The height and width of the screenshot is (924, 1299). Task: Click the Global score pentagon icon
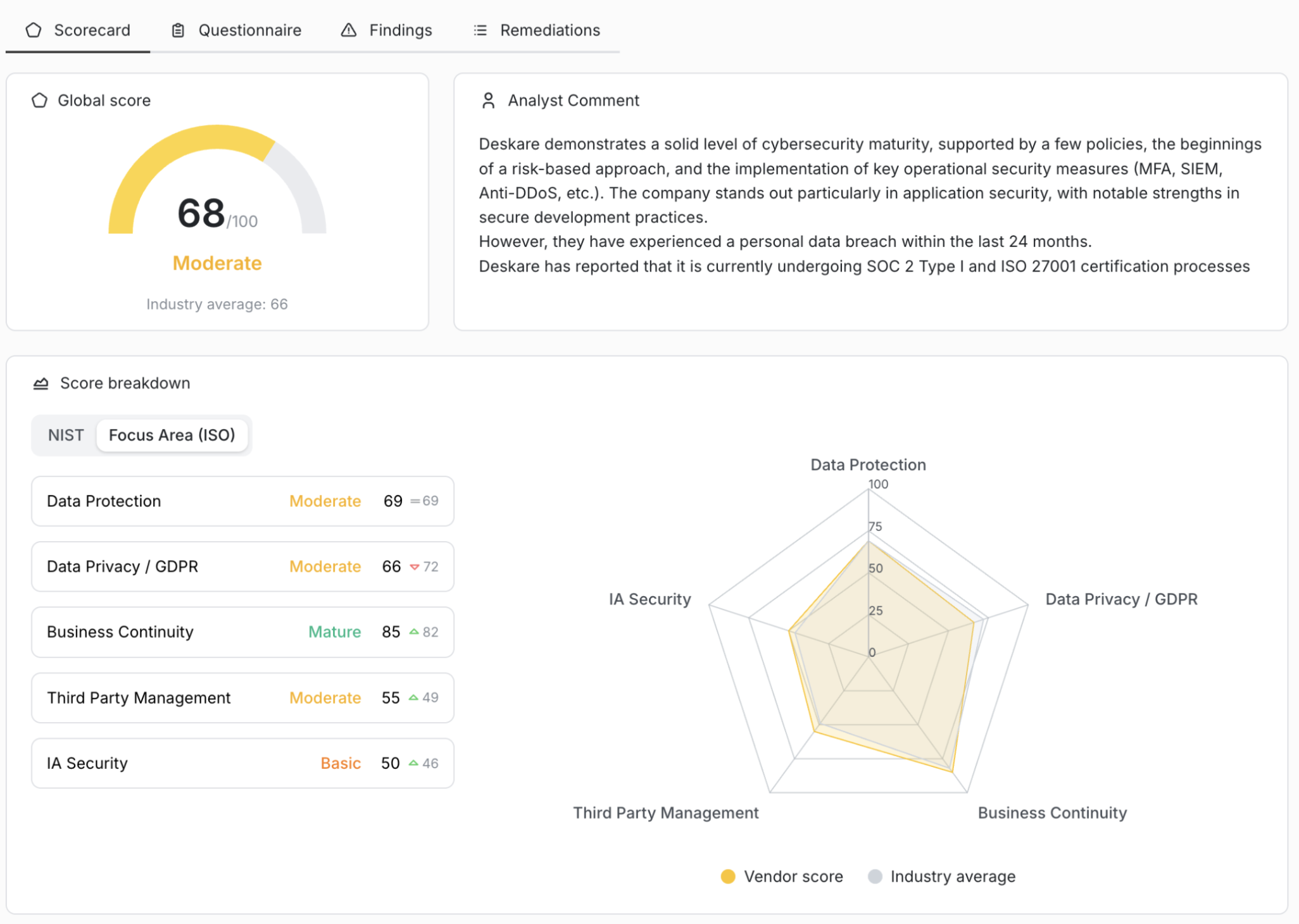click(x=39, y=100)
